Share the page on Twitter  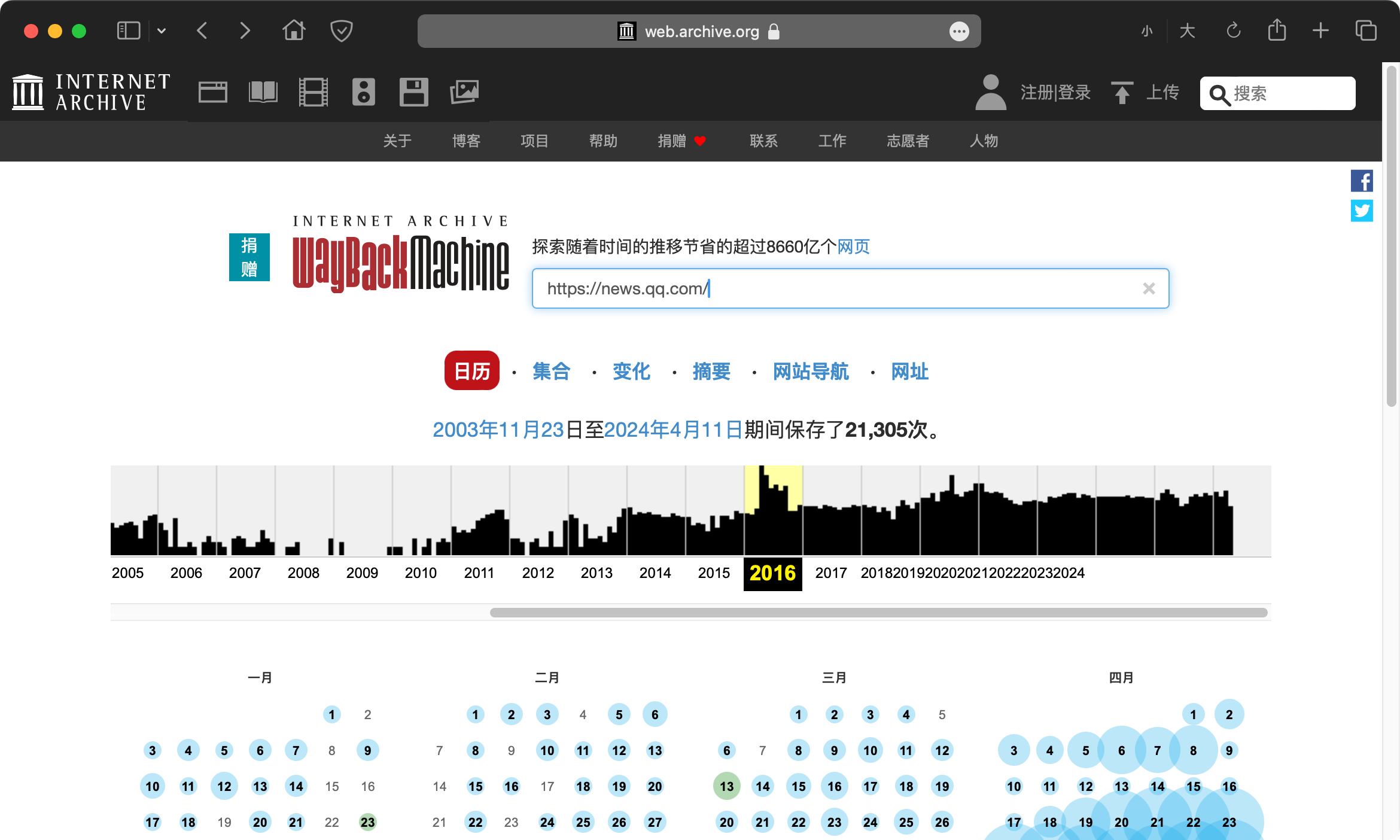point(1362,211)
